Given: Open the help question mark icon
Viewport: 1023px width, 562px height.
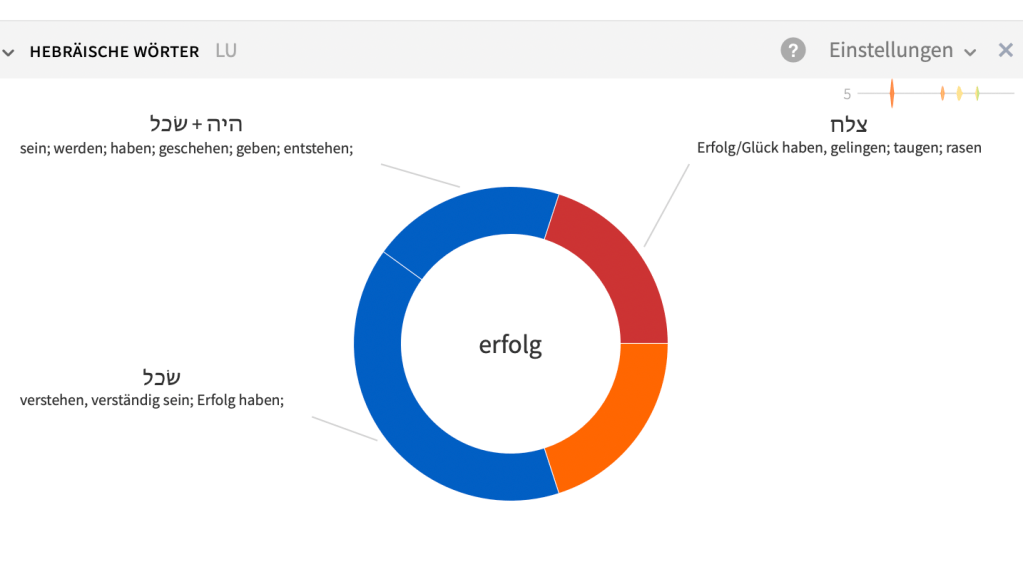Looking at the screenshot, I should (793, 50).
